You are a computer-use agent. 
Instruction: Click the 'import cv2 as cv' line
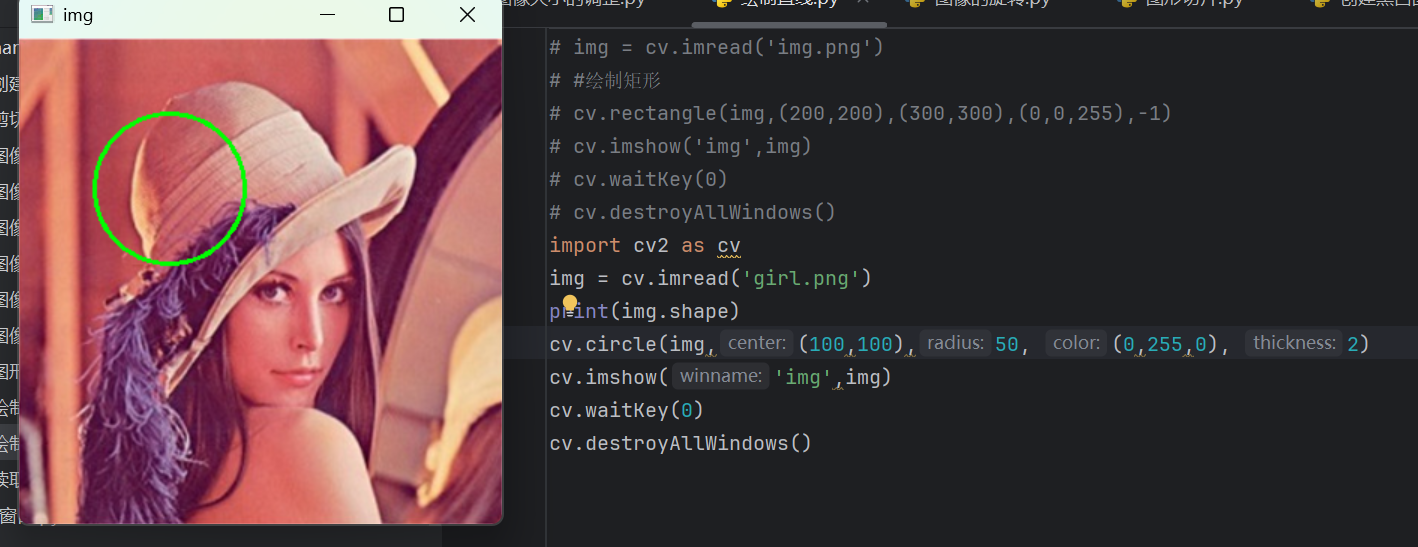645,245
